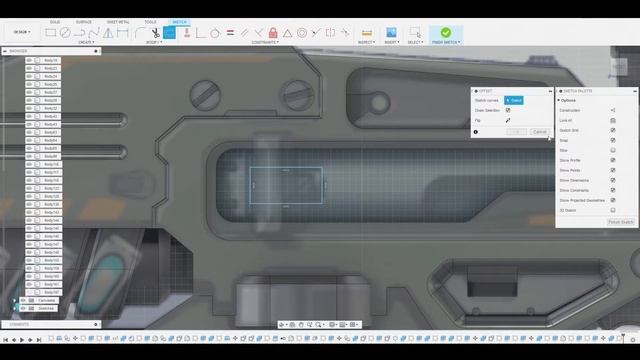Screen dimensions: 640x360
Task: Open the Insert dropdown menu
Action: click(x=391, y=42)
